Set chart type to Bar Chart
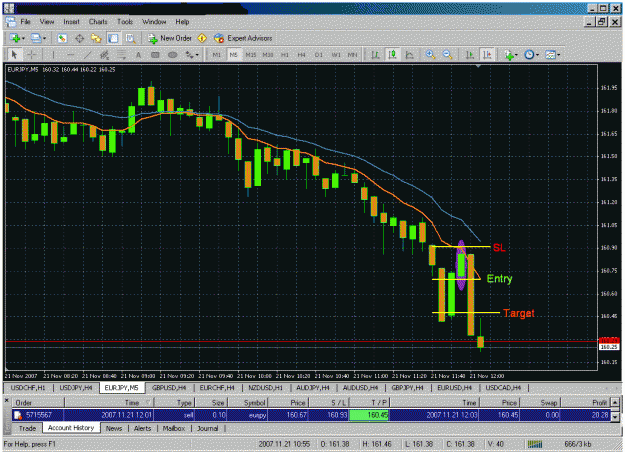The height and width of the screenshot is (452, 625). point(375,55)
